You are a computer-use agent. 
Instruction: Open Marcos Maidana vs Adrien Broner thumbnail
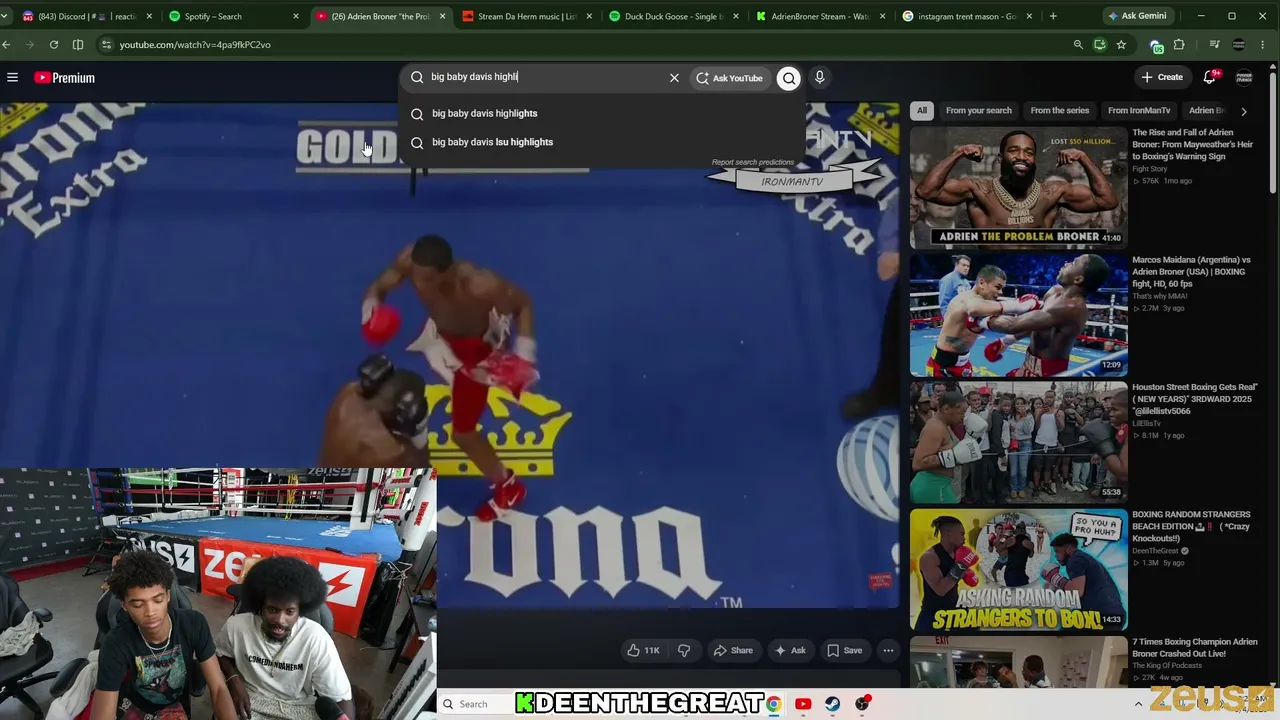[x=1018, y=314]
